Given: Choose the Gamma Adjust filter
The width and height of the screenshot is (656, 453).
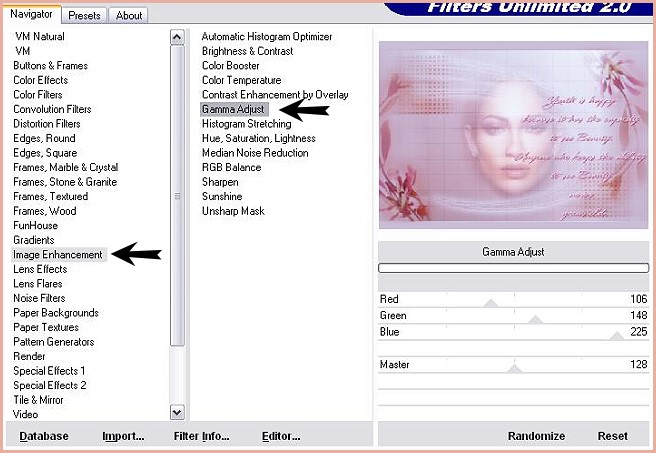Looking at the screenshot, I should pyautogui.click(x=234, y=109).
